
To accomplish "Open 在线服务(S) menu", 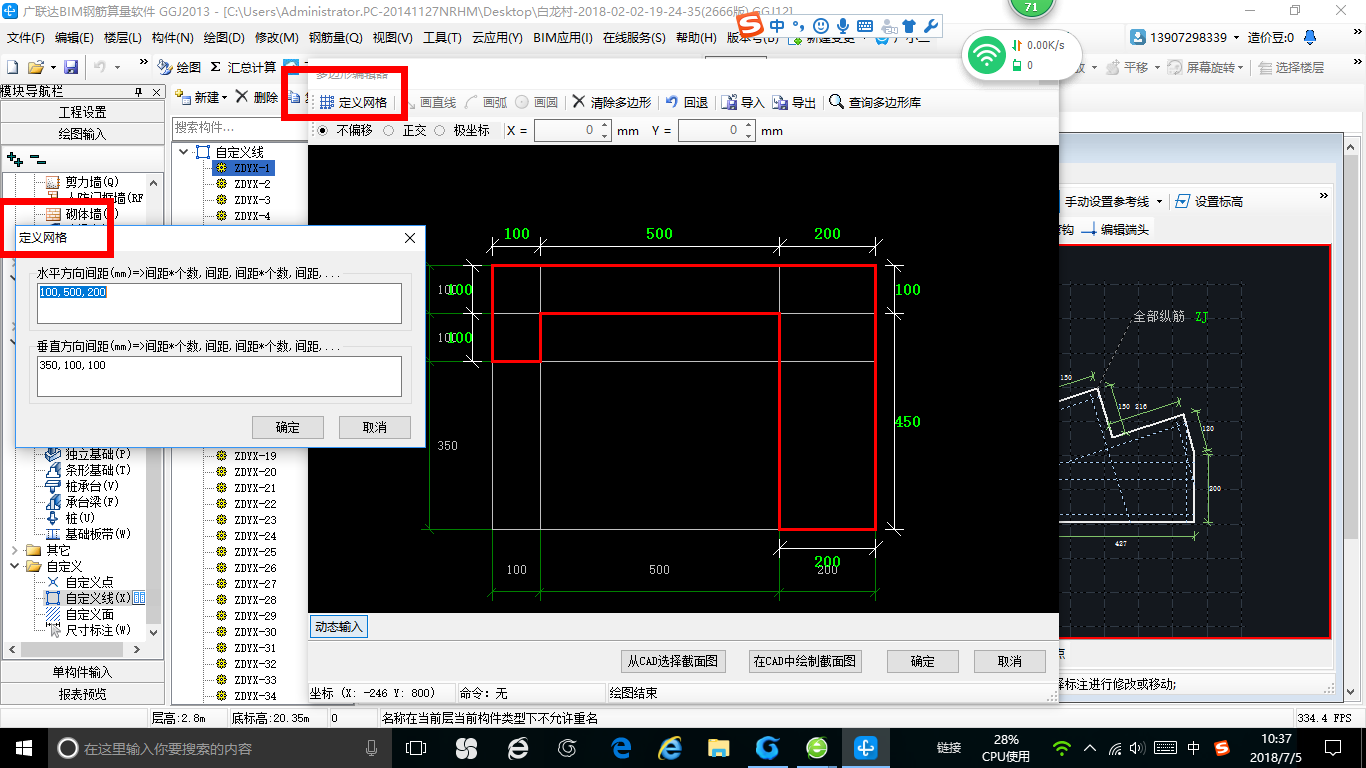I will point(634,38).
